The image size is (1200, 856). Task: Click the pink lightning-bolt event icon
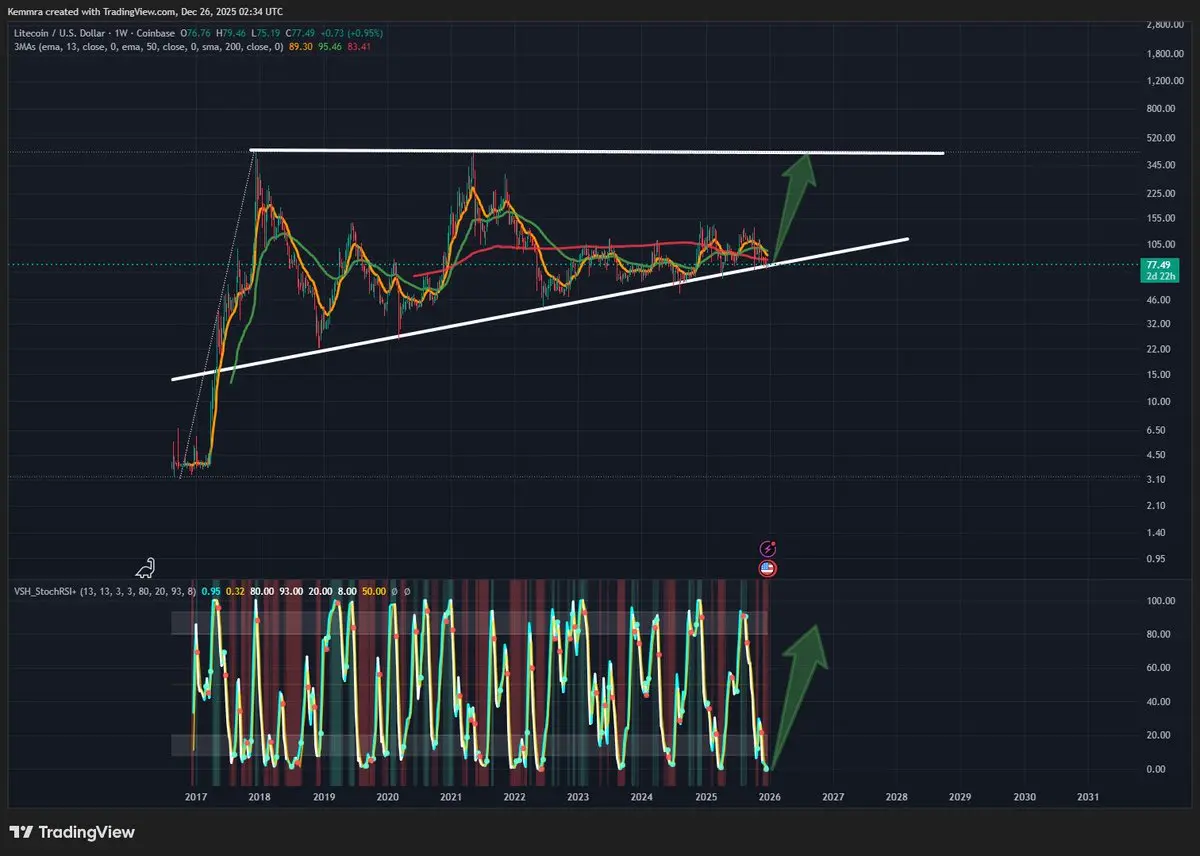[768, 548]
